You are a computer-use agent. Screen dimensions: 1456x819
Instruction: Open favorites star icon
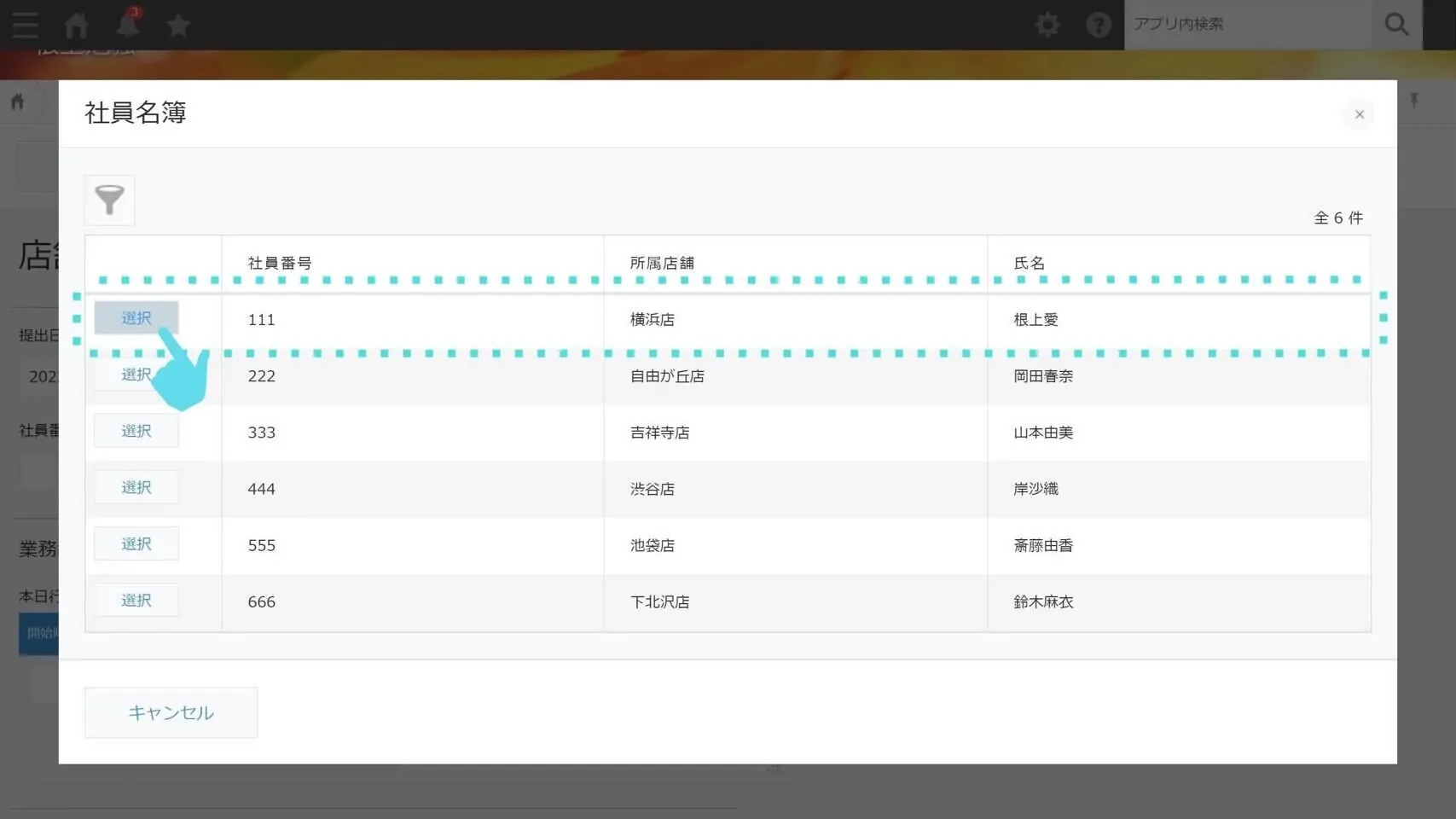click(178, 25)
